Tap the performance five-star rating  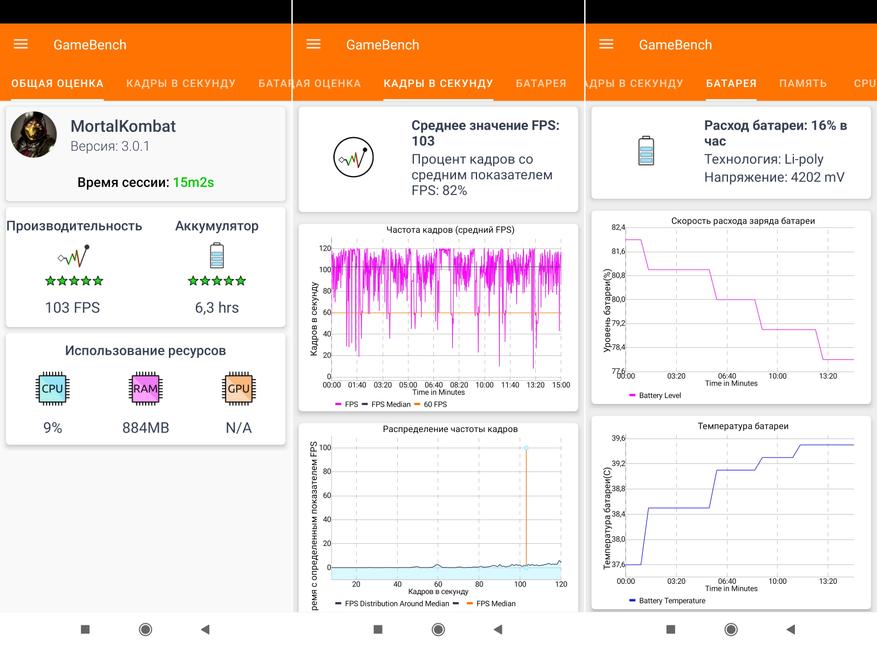74,281
